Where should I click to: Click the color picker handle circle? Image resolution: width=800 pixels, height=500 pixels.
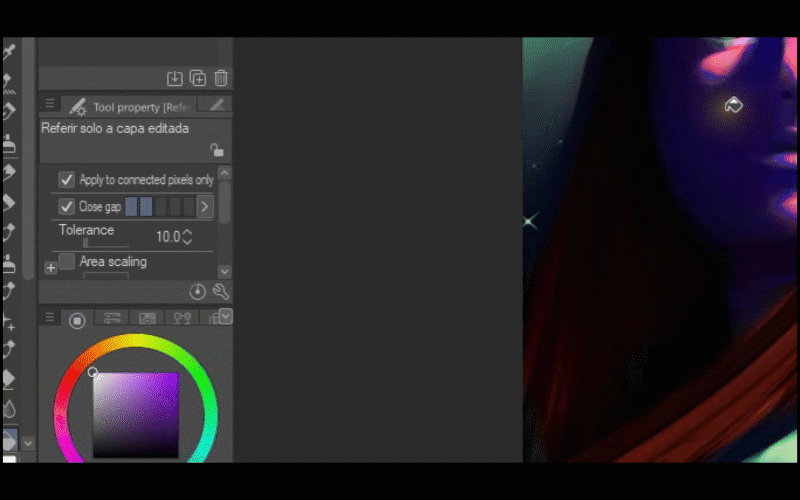(92, 372)
